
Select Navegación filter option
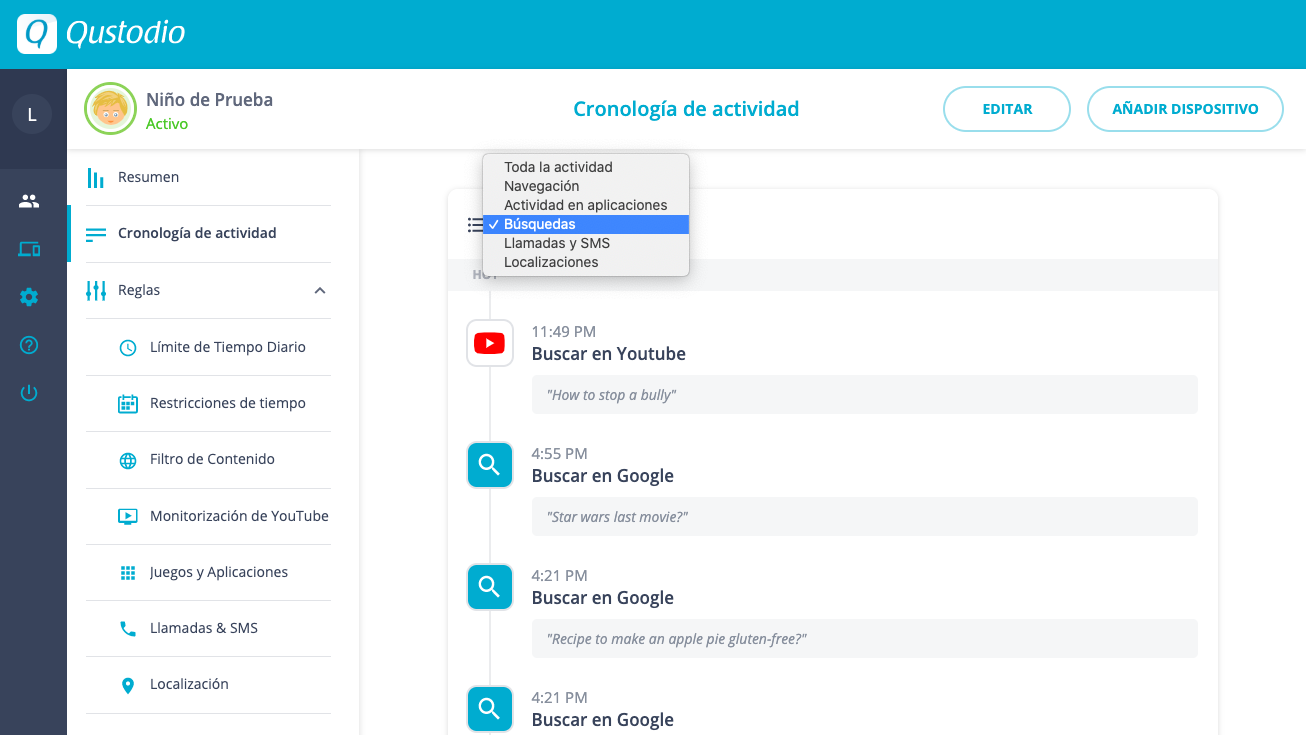(x=586, y=186)
